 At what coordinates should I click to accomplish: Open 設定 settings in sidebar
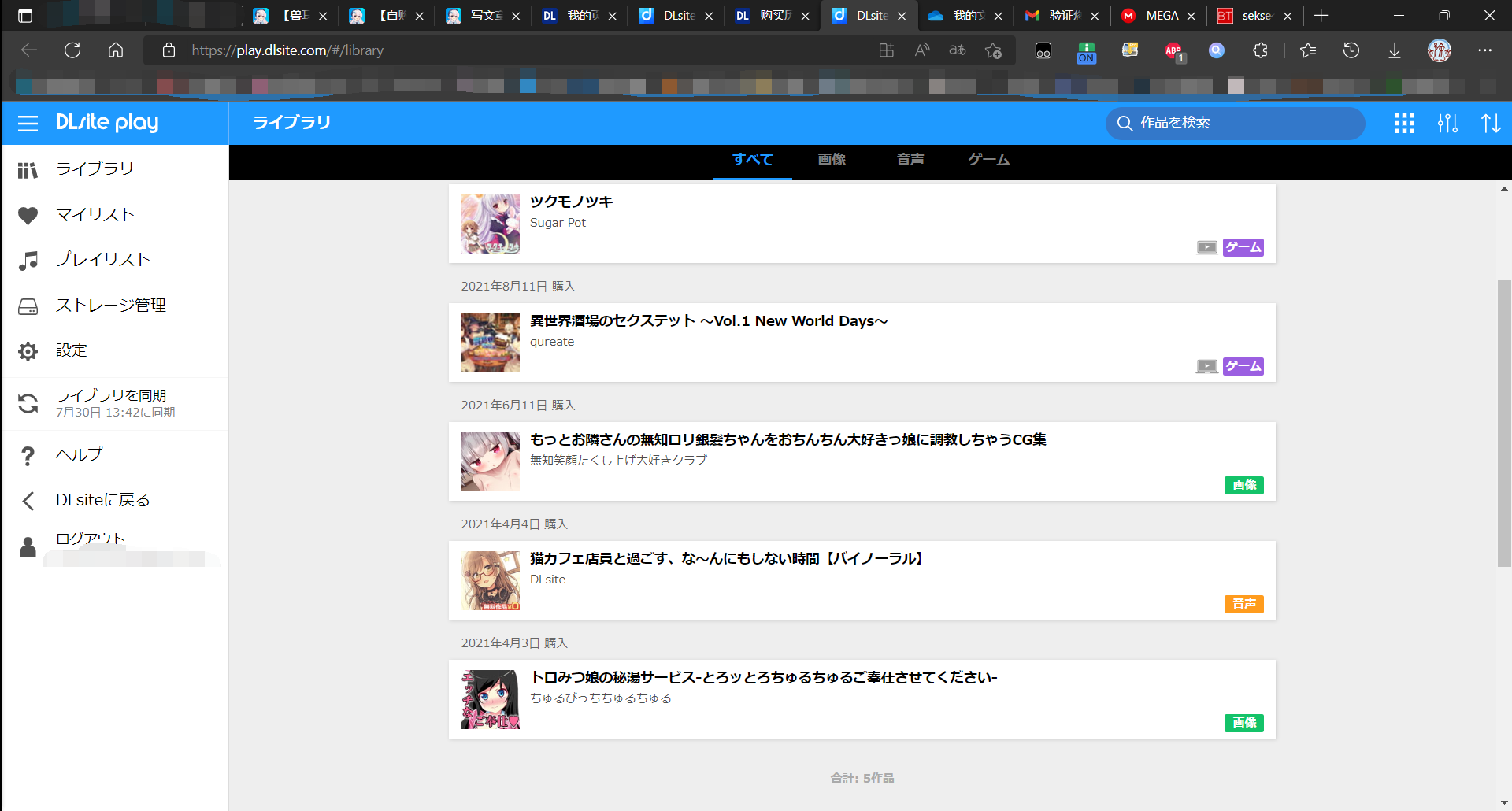coord(71,350)
